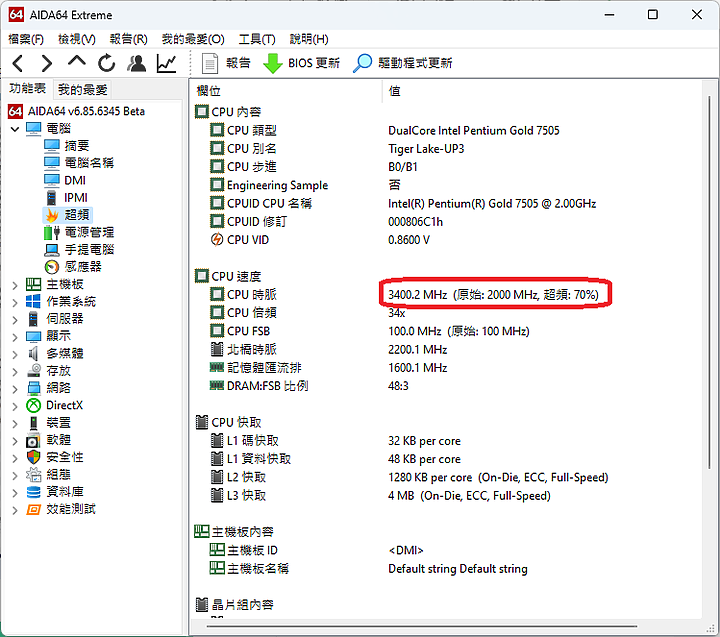Open the 檢視(V) menu
This screenshot has height=637, width=720.
pos(77,39)
